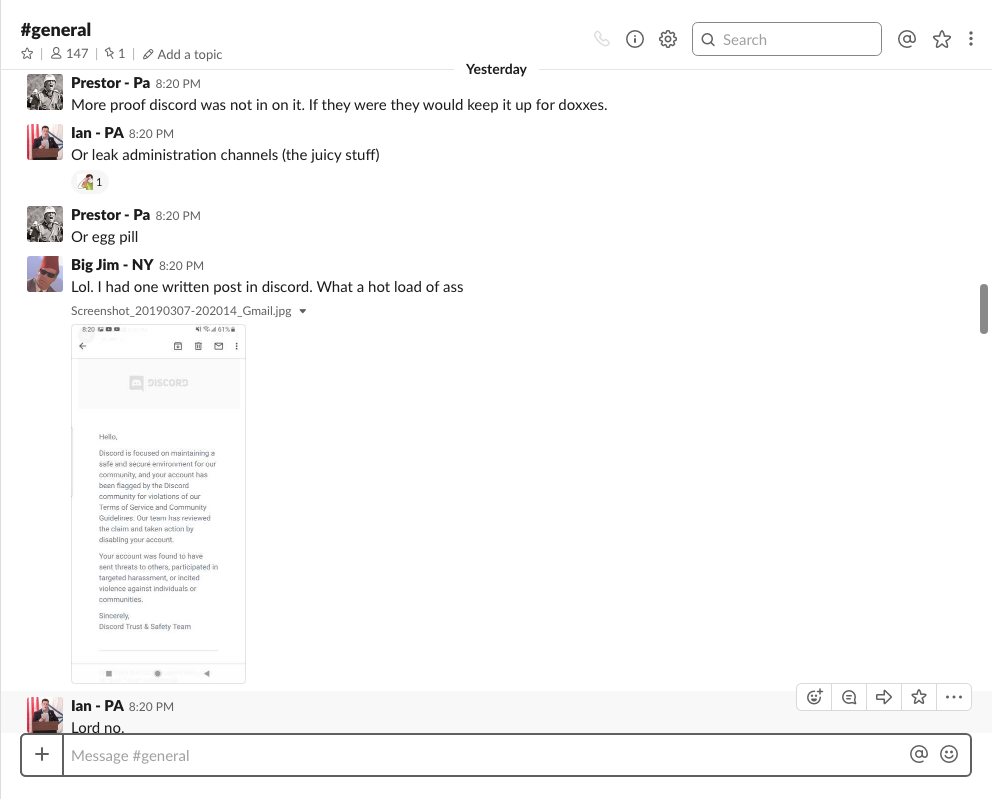The width and height of the screenshot is (992, 799).
Task: Show the 1 pinned item
Action: click(115, 54)
